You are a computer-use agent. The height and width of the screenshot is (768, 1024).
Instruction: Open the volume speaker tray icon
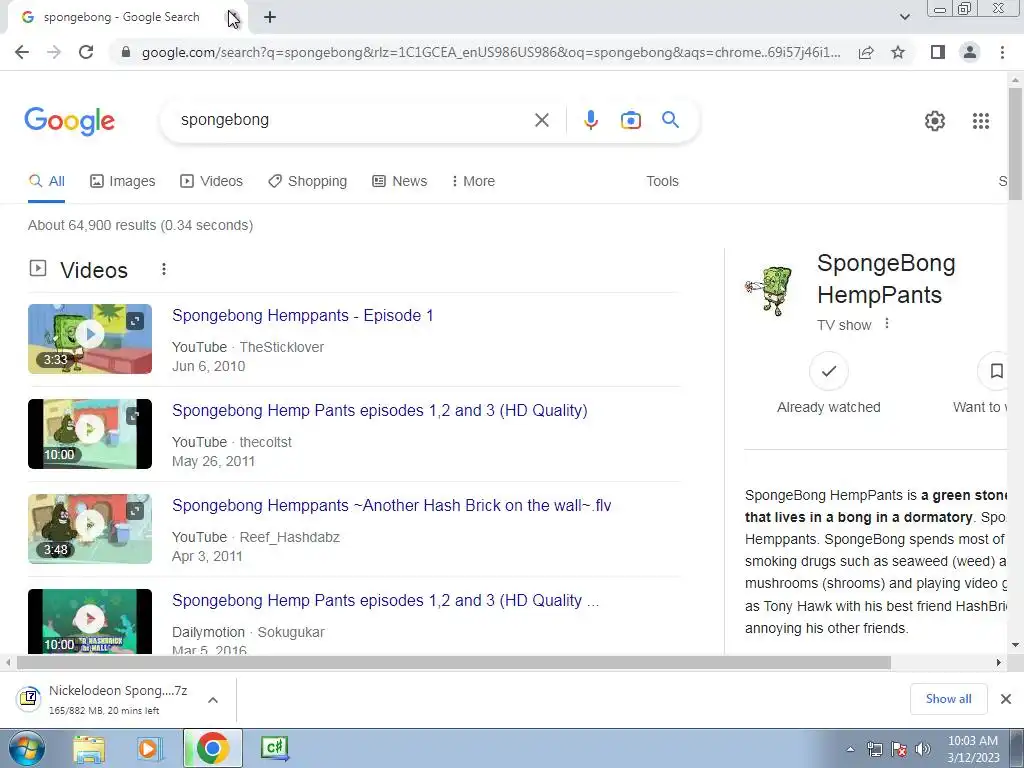(923, 749)
